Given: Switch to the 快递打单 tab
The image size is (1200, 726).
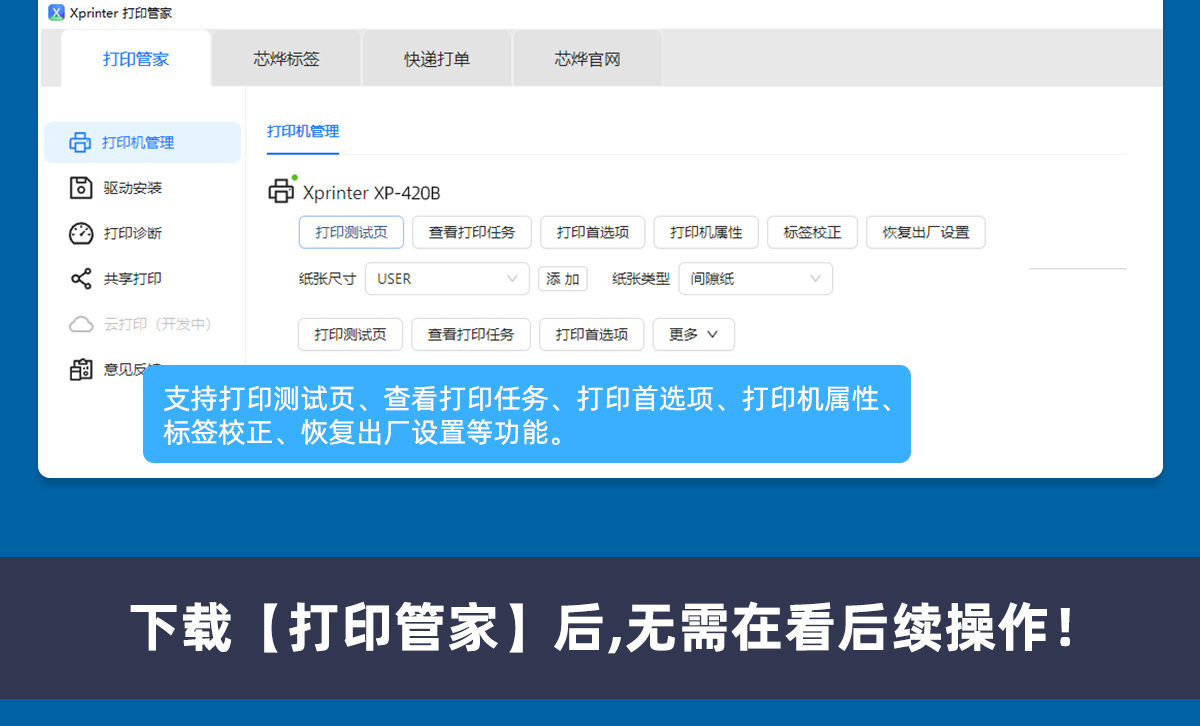Looking at the screenshot, I should click(437, 59).
